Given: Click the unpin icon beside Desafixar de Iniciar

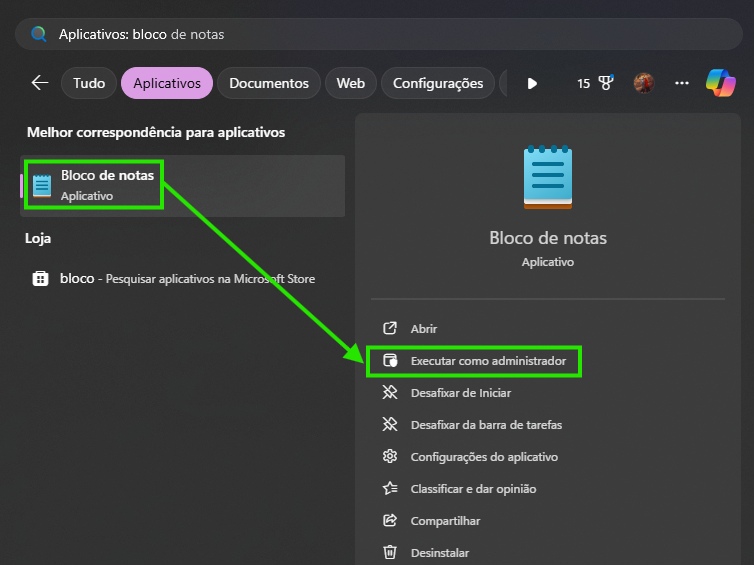Looking at the screenshot, I should [x=390, y=392].
